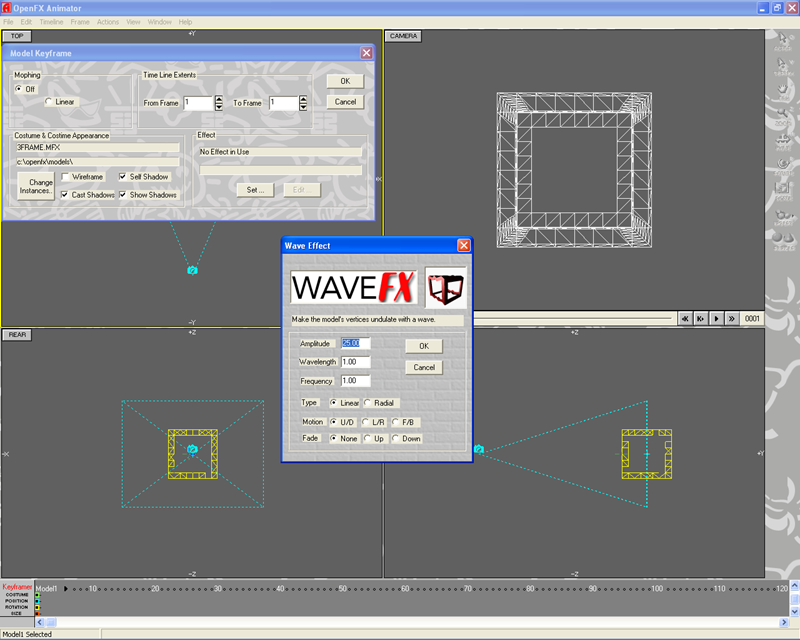Click the orange SIZE keyframe marker

(37, 613)
